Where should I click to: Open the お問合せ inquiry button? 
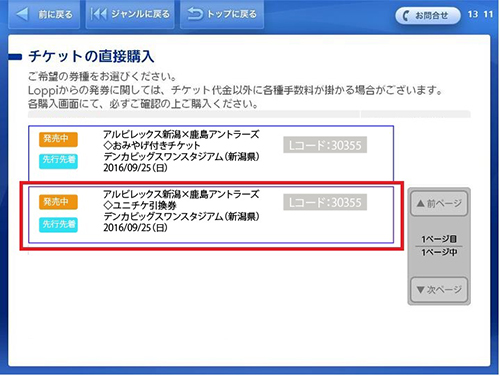click(x=427, y=16)
